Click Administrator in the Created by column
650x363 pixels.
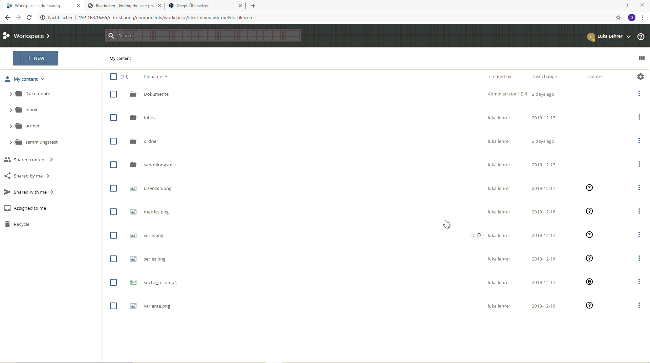[507, 94]
